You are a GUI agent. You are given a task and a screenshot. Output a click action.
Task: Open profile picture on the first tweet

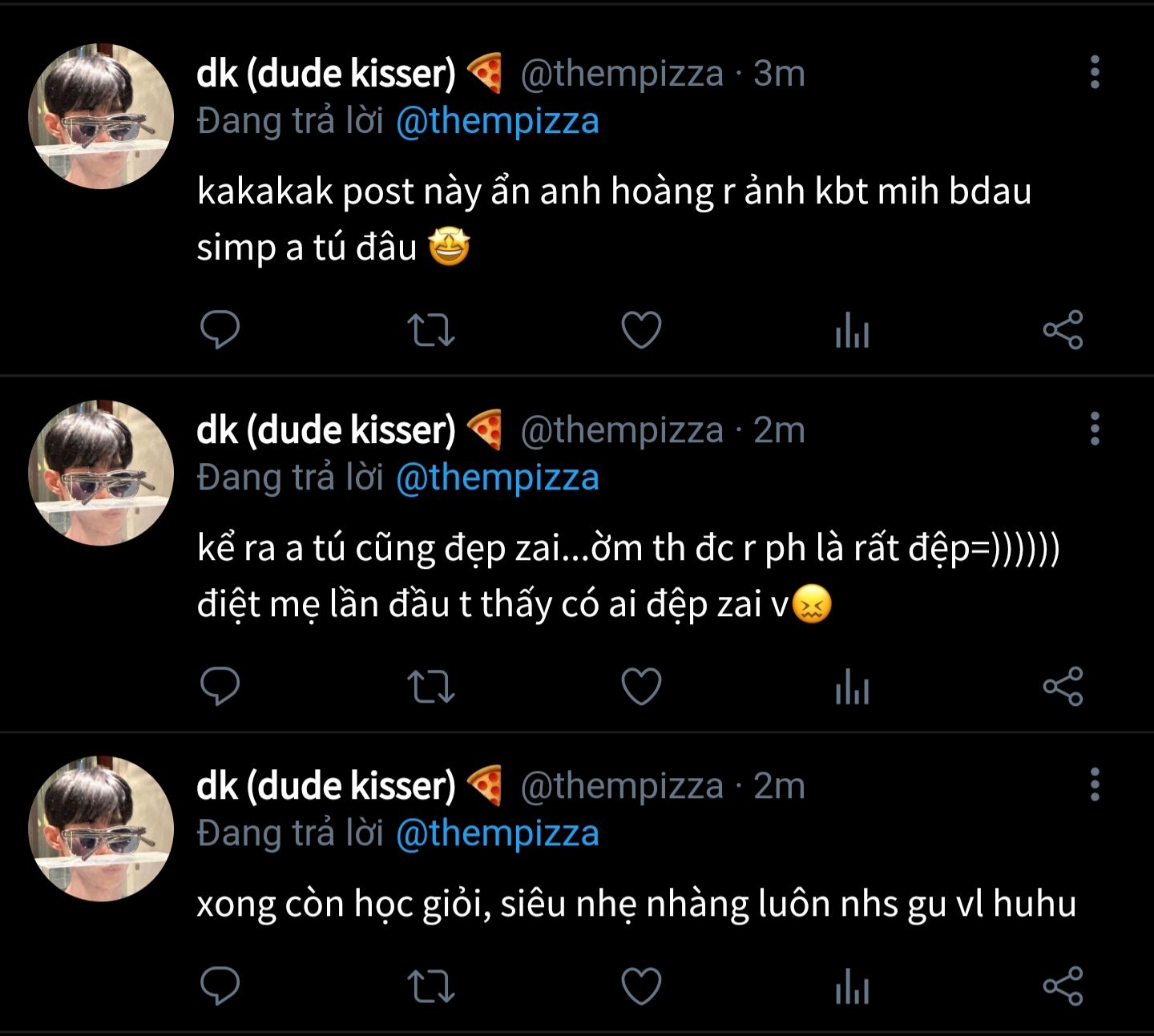click(x=101, y=117)
